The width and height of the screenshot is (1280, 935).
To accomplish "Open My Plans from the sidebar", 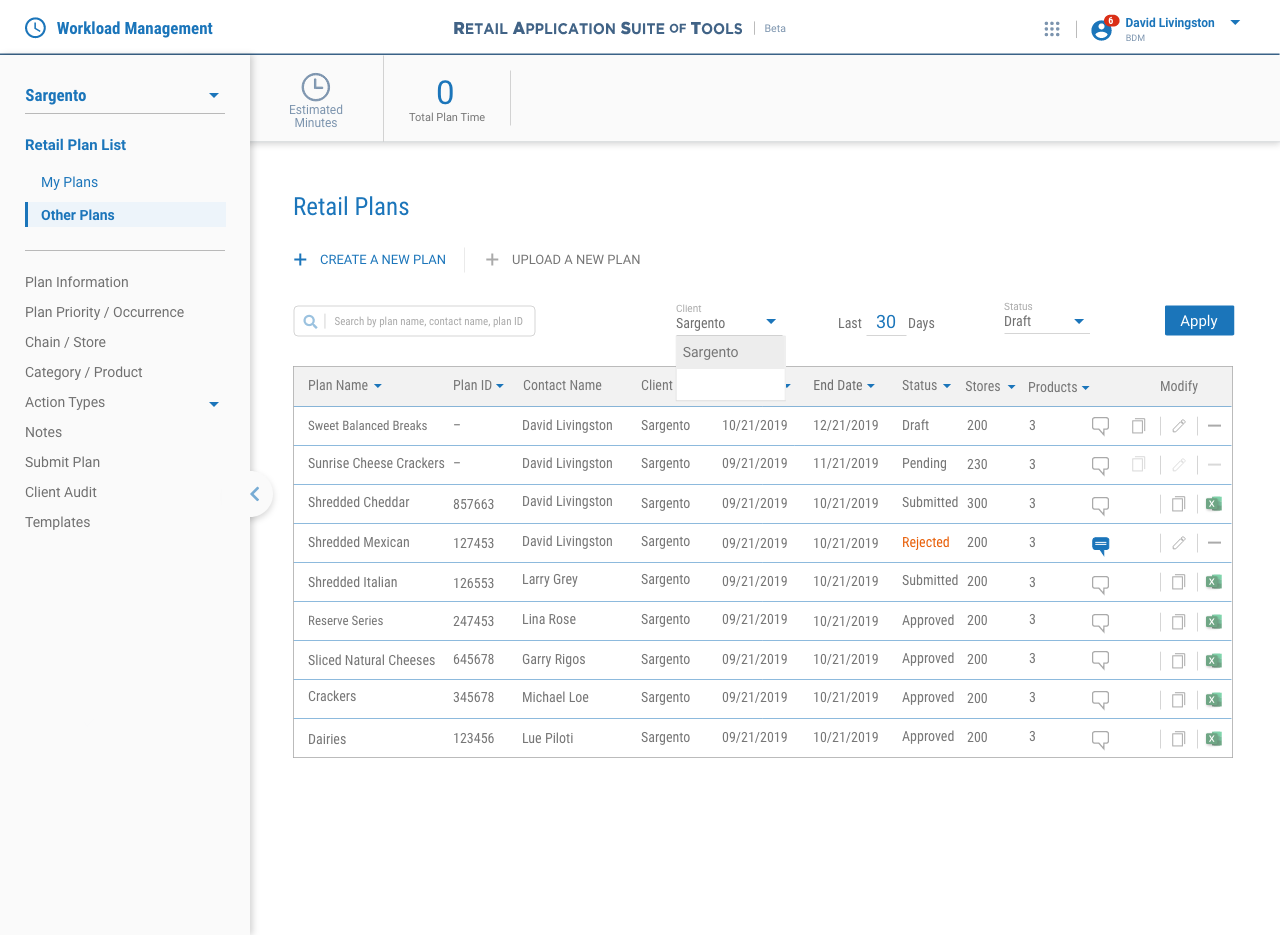I will (x=69, y=182).
